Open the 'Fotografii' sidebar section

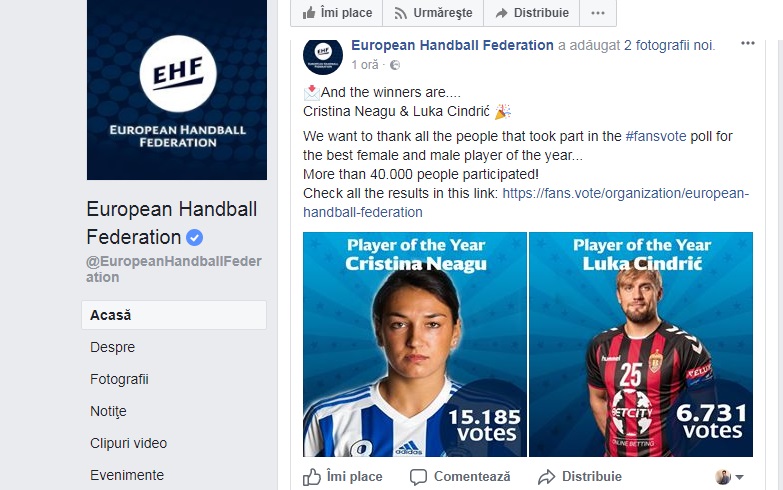click(119, 379)
